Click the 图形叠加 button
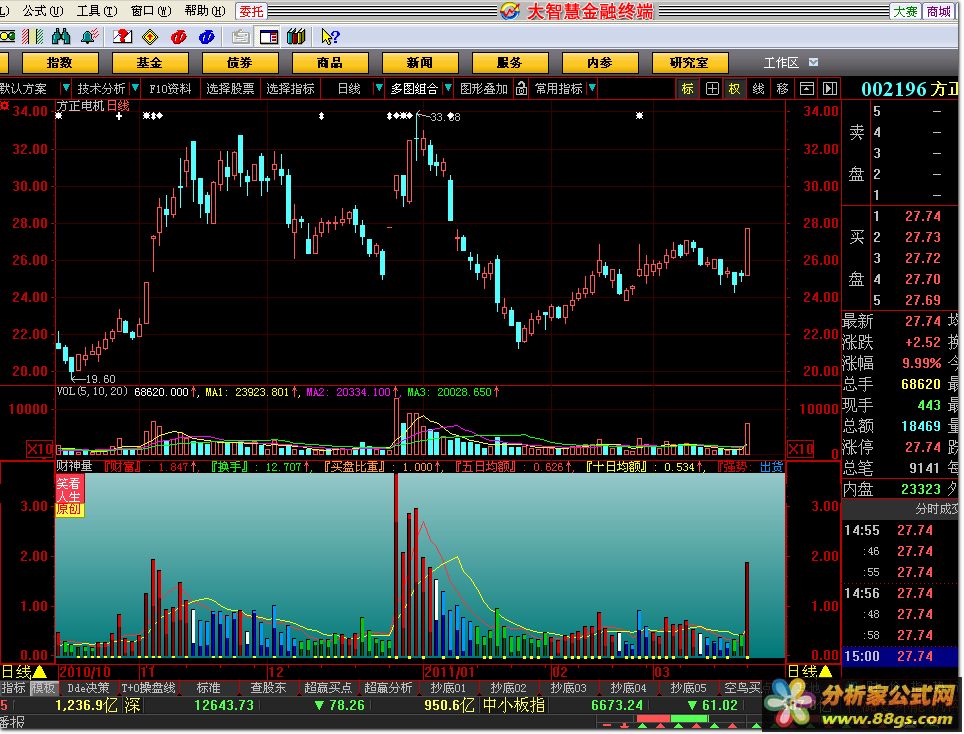The image size is (964, 734). 484,89
